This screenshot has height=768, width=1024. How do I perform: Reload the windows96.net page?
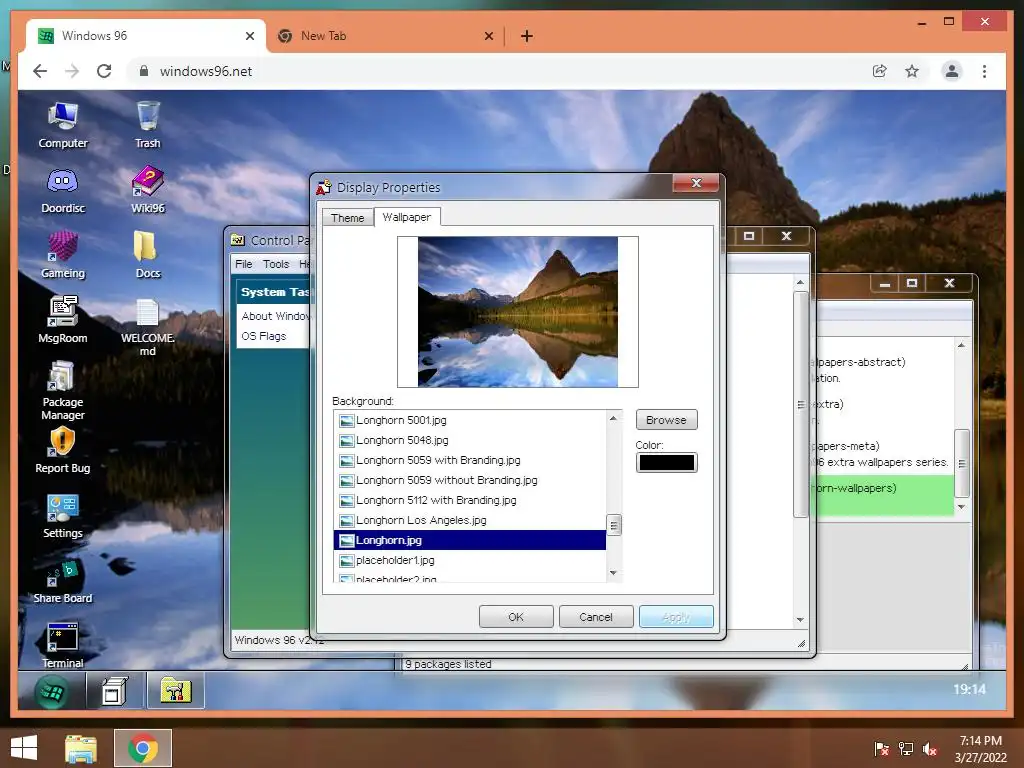click(104, 71)
